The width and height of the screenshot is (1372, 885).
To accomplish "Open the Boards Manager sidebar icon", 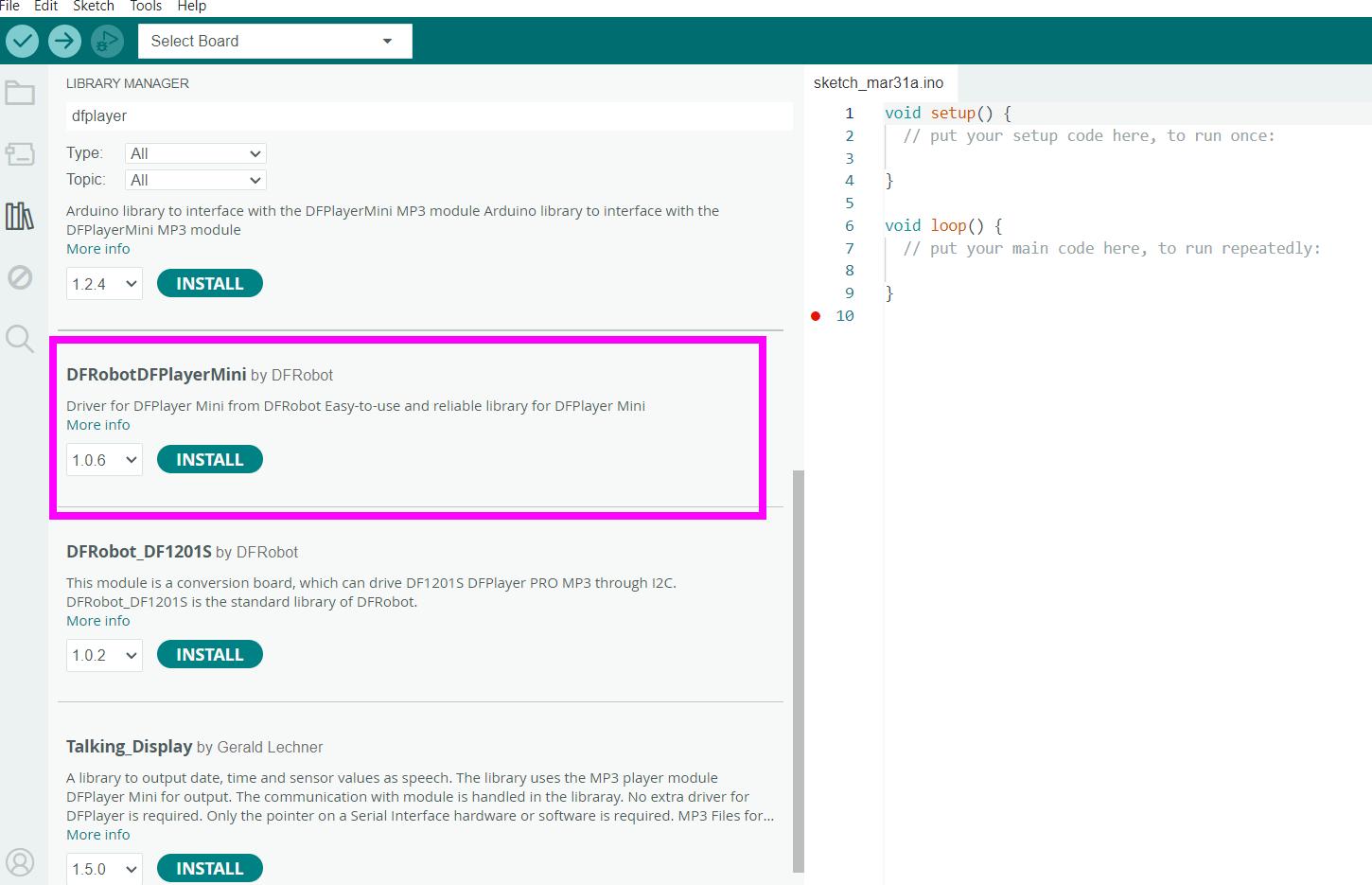I will [20, 154].
